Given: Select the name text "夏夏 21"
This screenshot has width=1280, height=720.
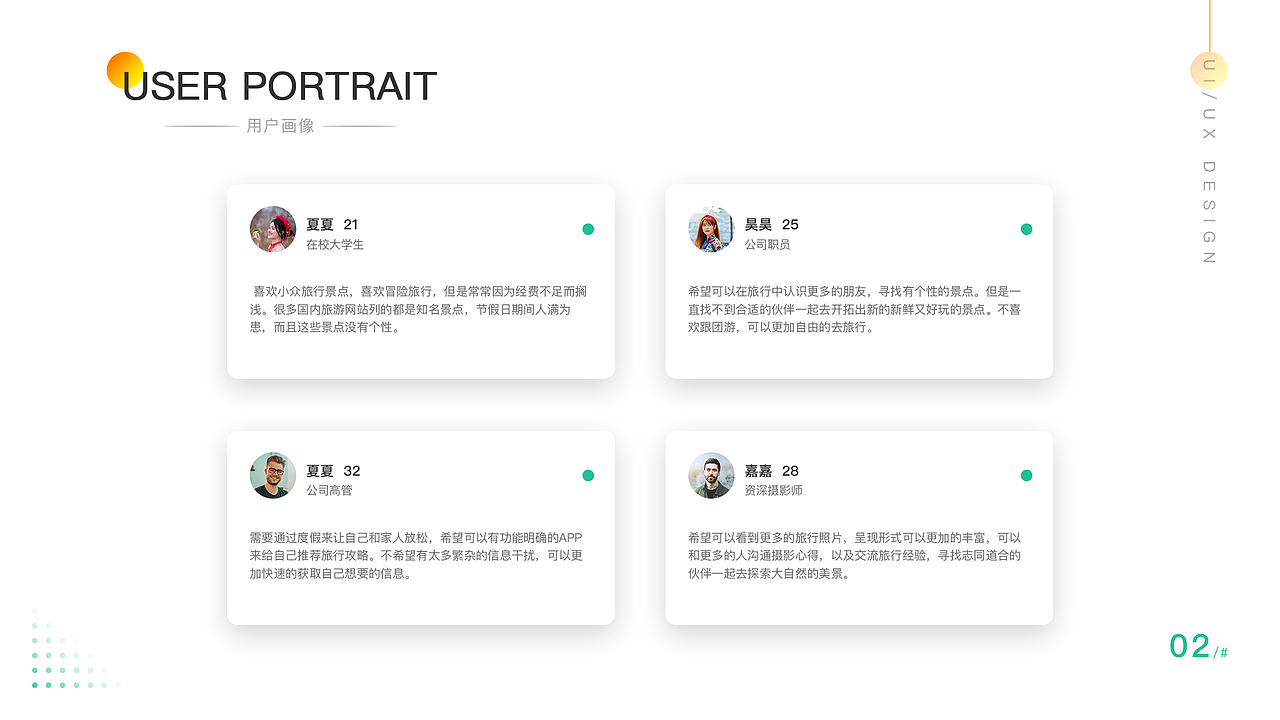Looking at the screenshot, I should 332,224.
